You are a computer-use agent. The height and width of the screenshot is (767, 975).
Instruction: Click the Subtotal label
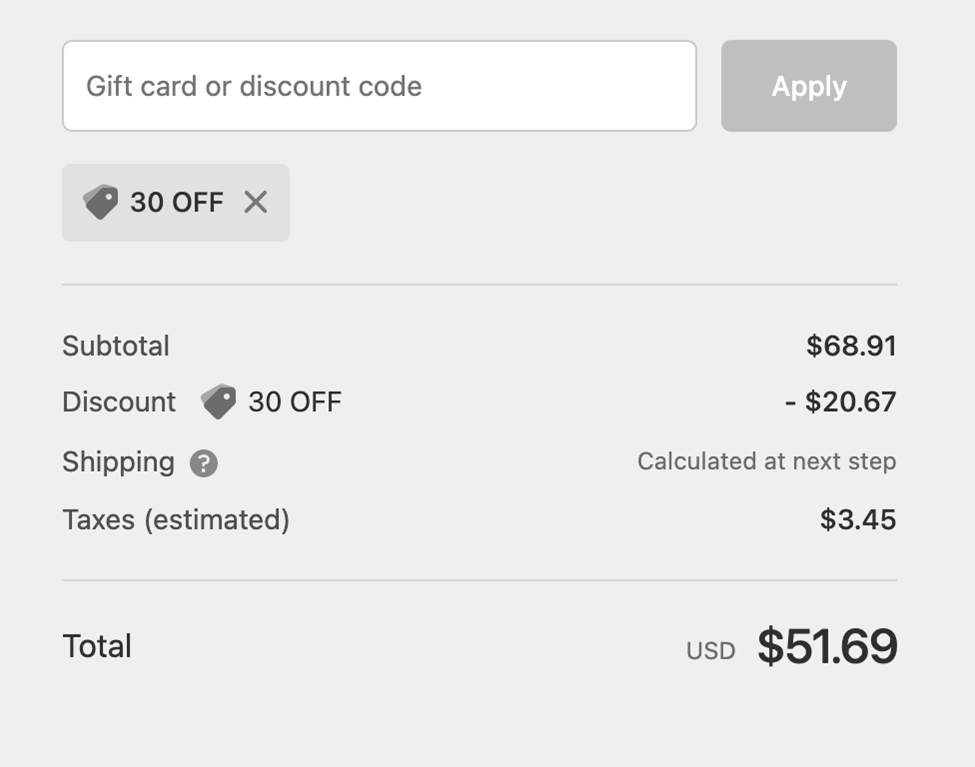pyautogui.click(x=116, y=345)
